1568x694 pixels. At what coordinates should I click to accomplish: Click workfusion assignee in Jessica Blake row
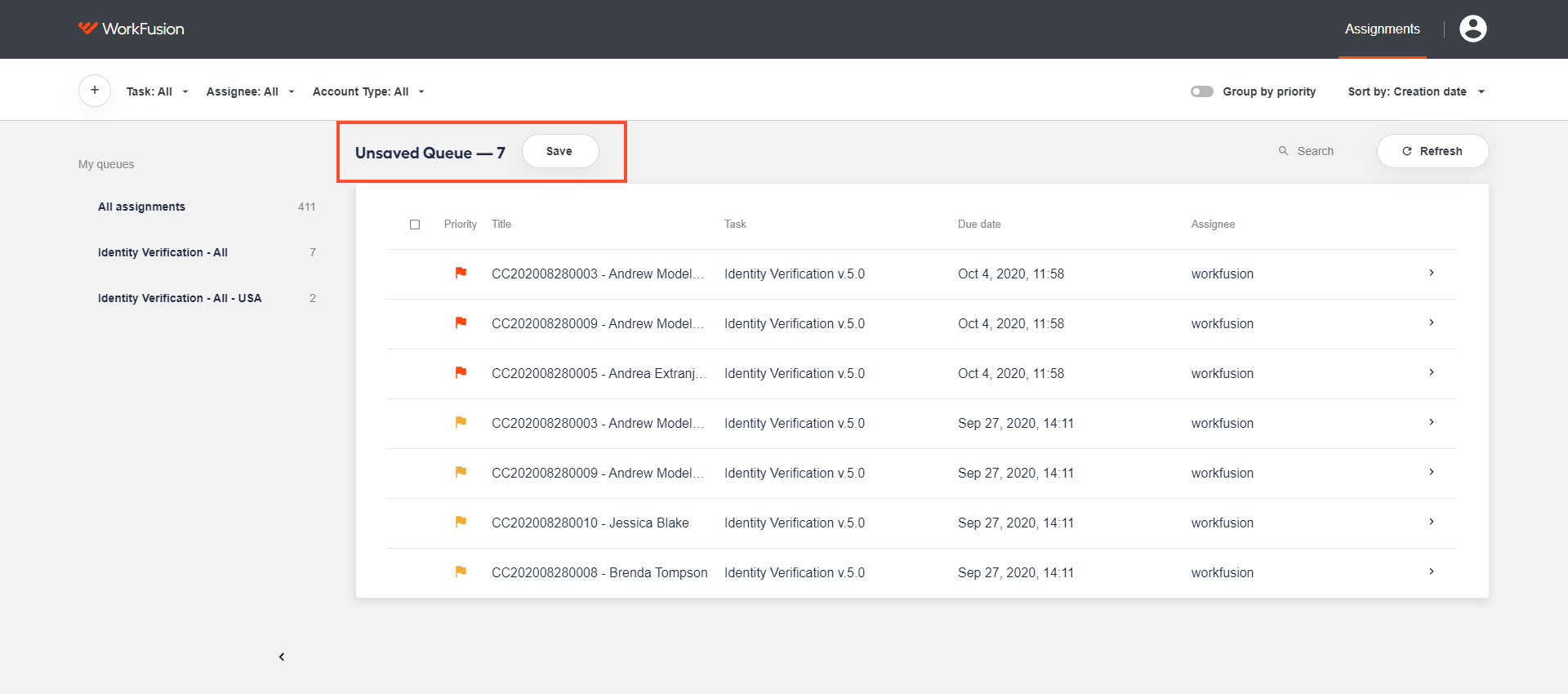1222,523
